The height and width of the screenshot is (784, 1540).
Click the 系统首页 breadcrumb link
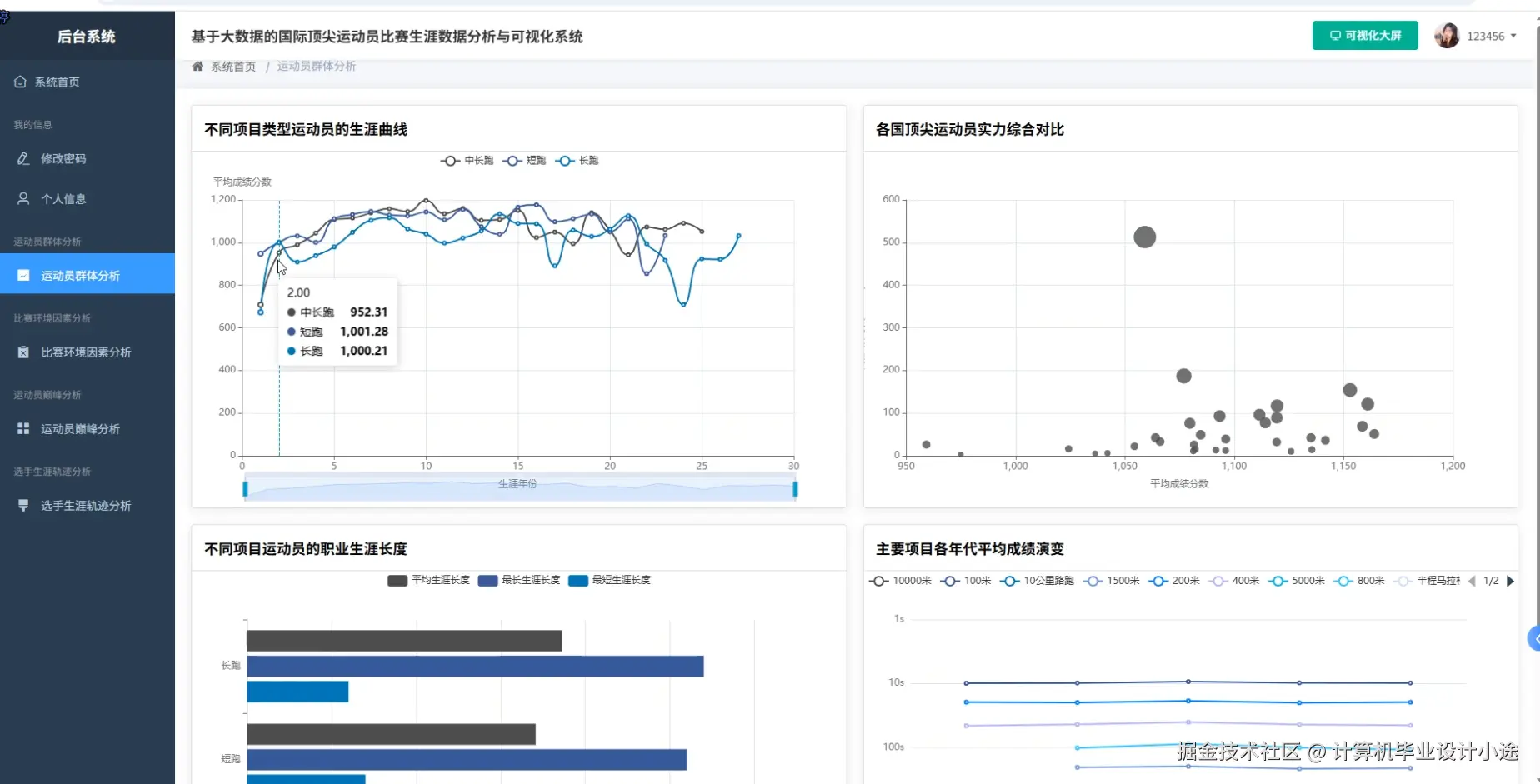click(233, 67)
